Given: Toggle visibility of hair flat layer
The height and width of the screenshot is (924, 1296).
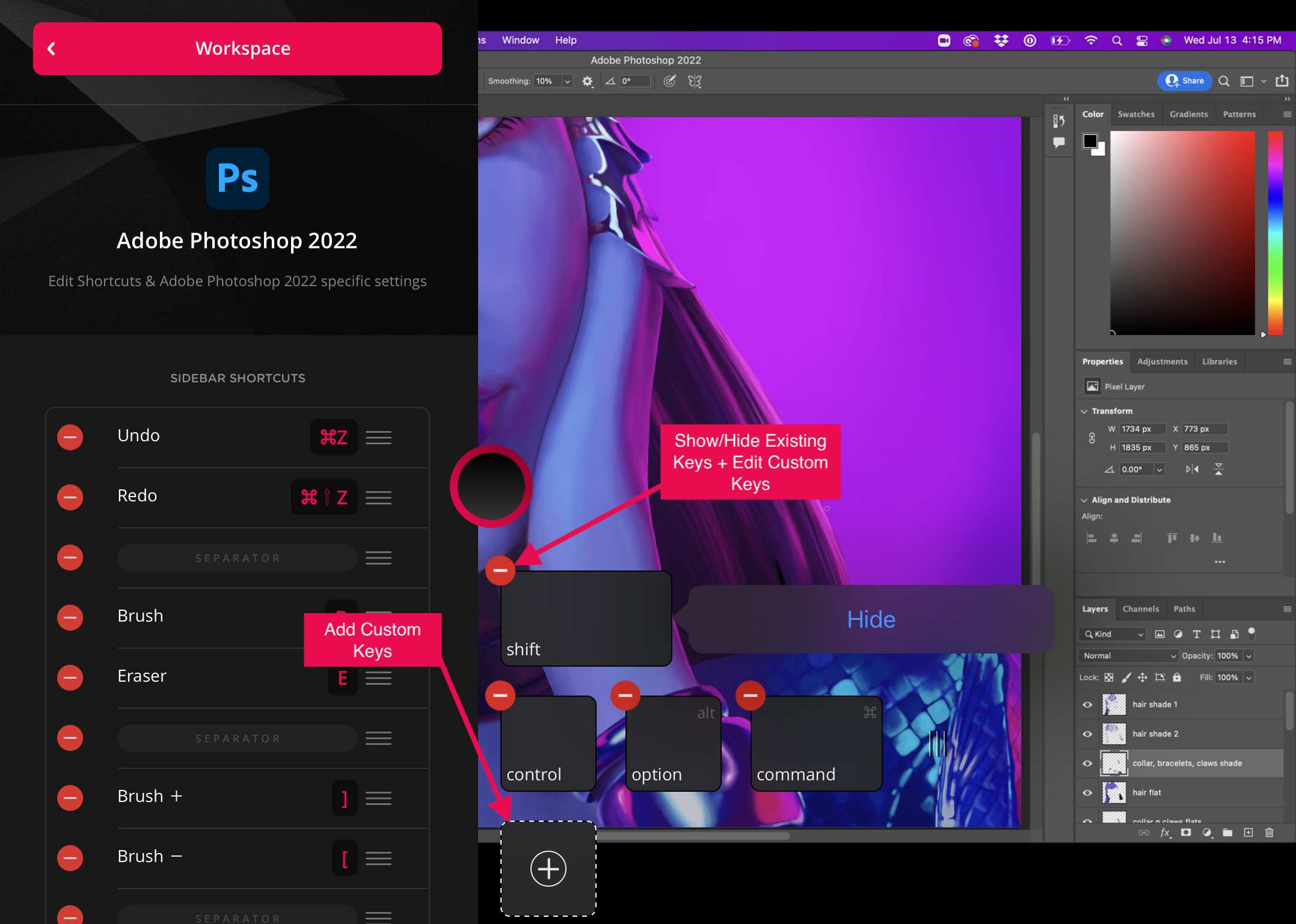Looking at the screenshot, I should pyautogui.click(x=1087, y=792).
